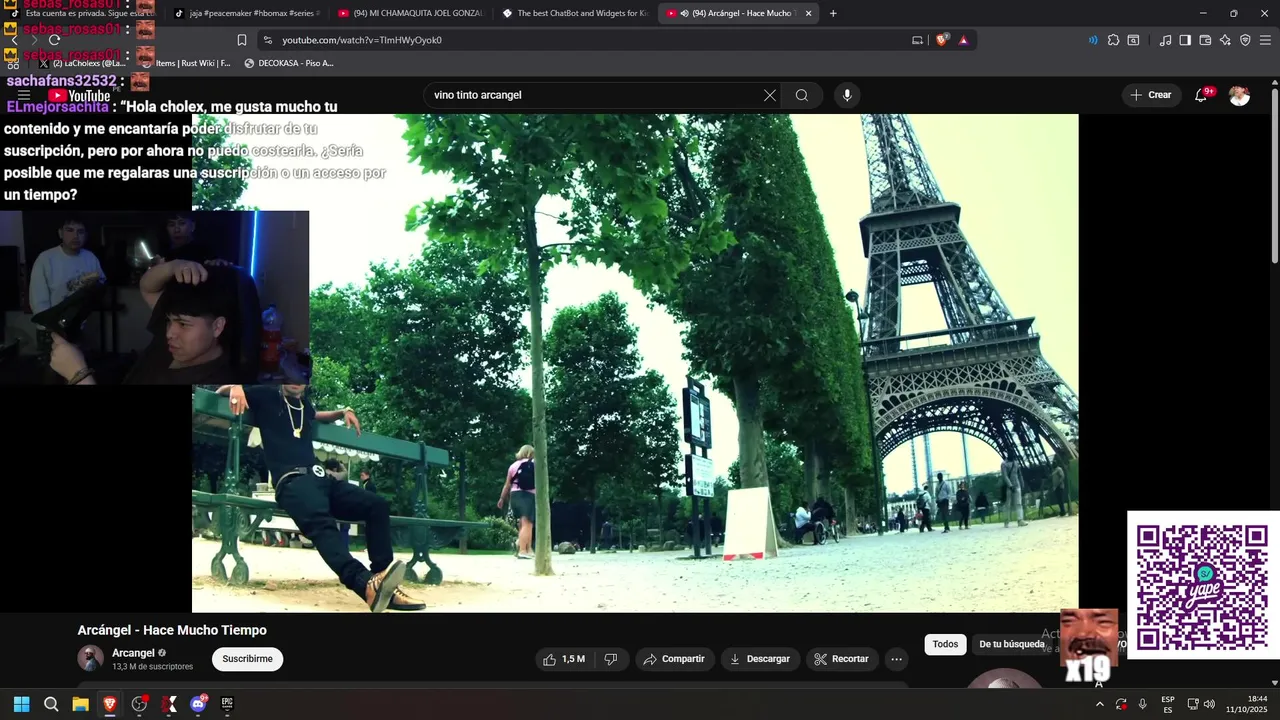The height and width of the screenshot is (720, 1280).
Task: Open Brave VPN shield icon
Action: tap(1245, 40)
